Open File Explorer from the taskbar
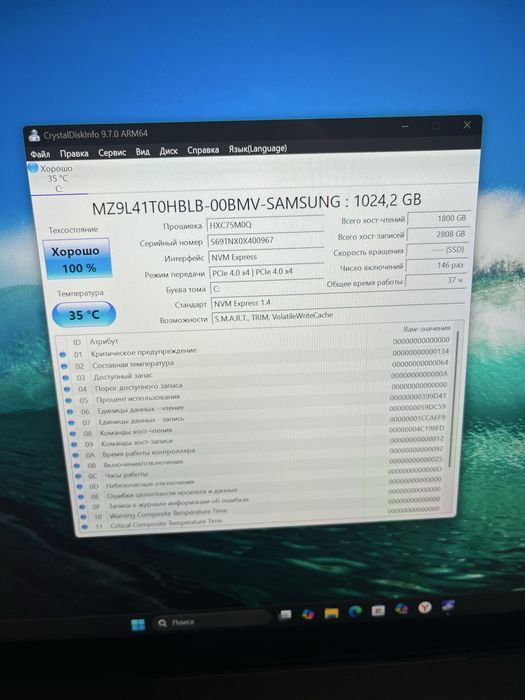 331,612
